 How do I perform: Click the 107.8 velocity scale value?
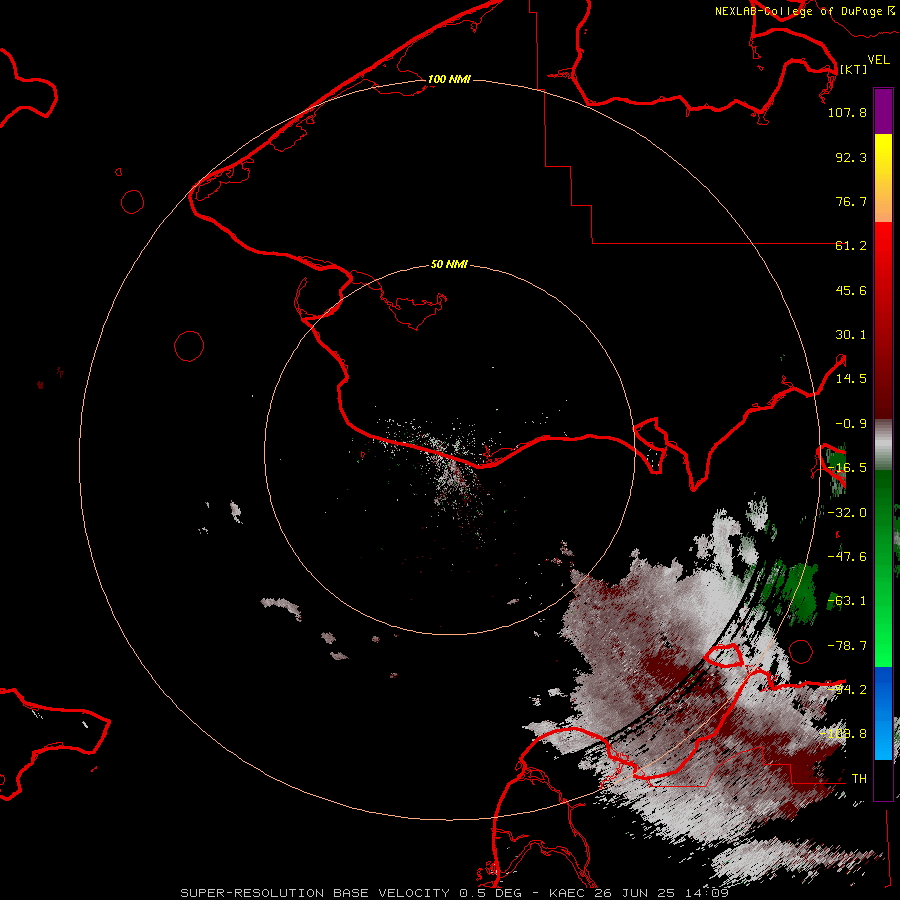coord(847,112)
